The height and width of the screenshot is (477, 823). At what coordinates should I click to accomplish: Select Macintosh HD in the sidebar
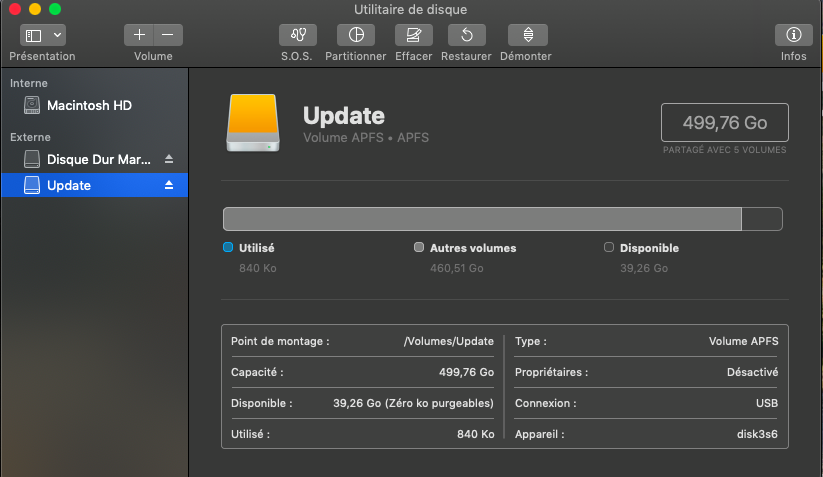pos(94,105)
